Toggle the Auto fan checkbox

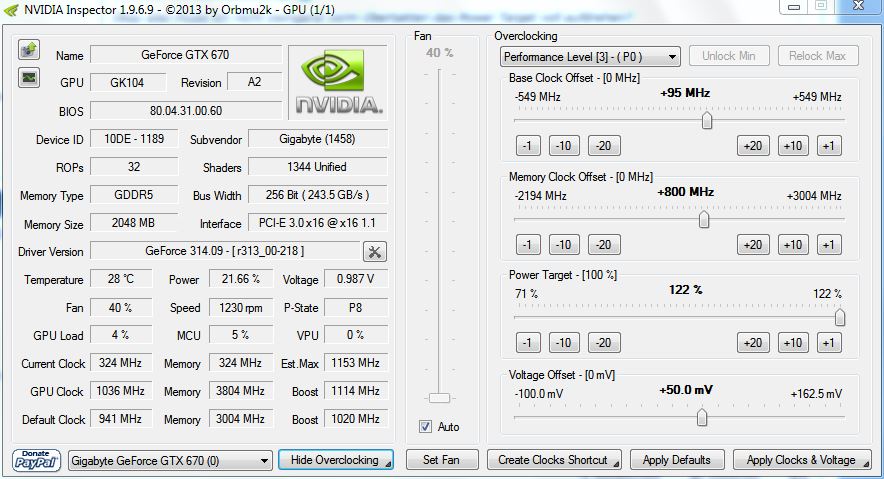(426, 427)
